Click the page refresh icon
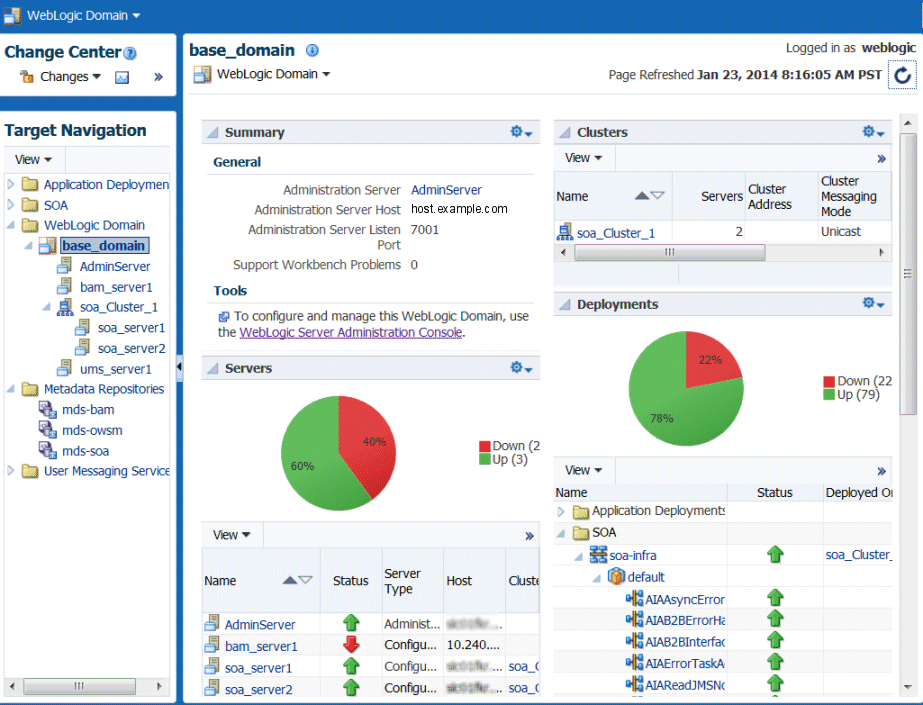Screen dimensions: 923x705 coord(902,75)
